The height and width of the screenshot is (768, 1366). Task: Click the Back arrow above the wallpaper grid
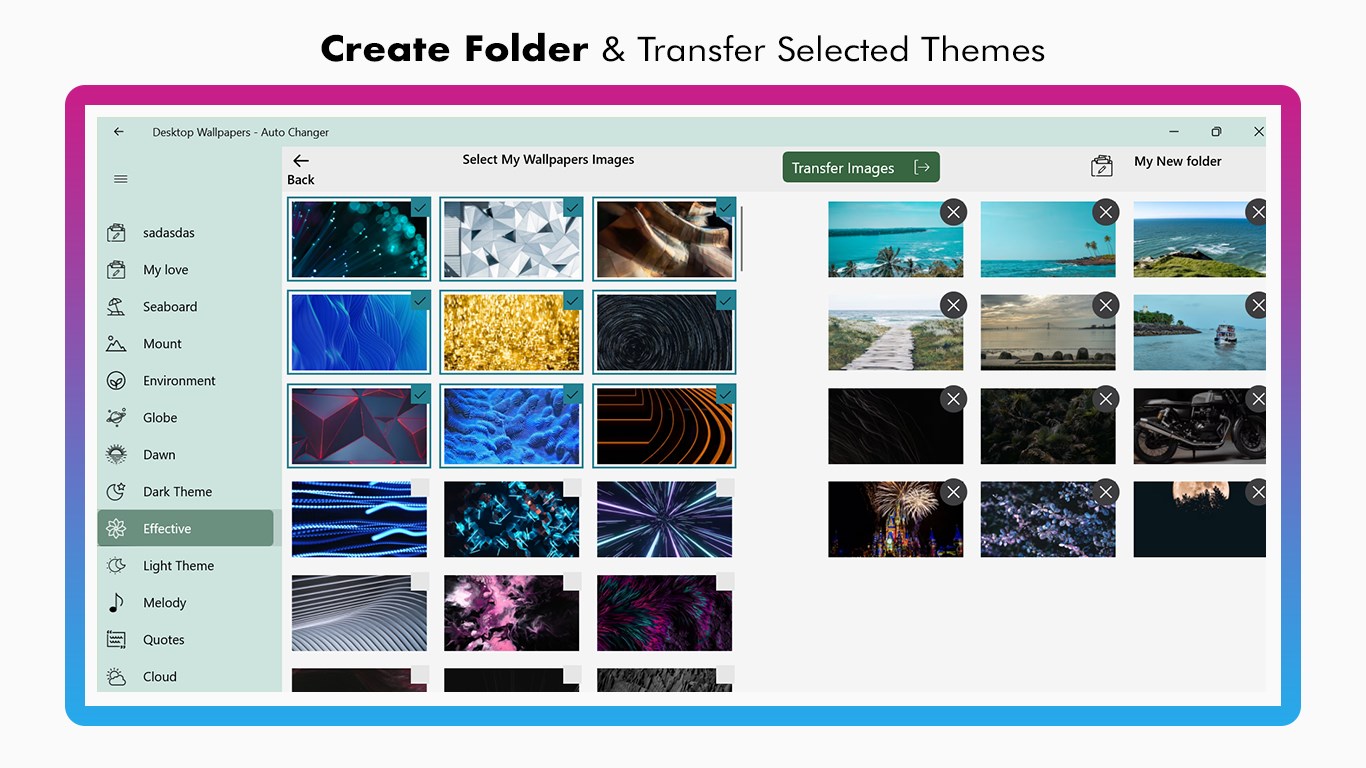coord(300,161)
